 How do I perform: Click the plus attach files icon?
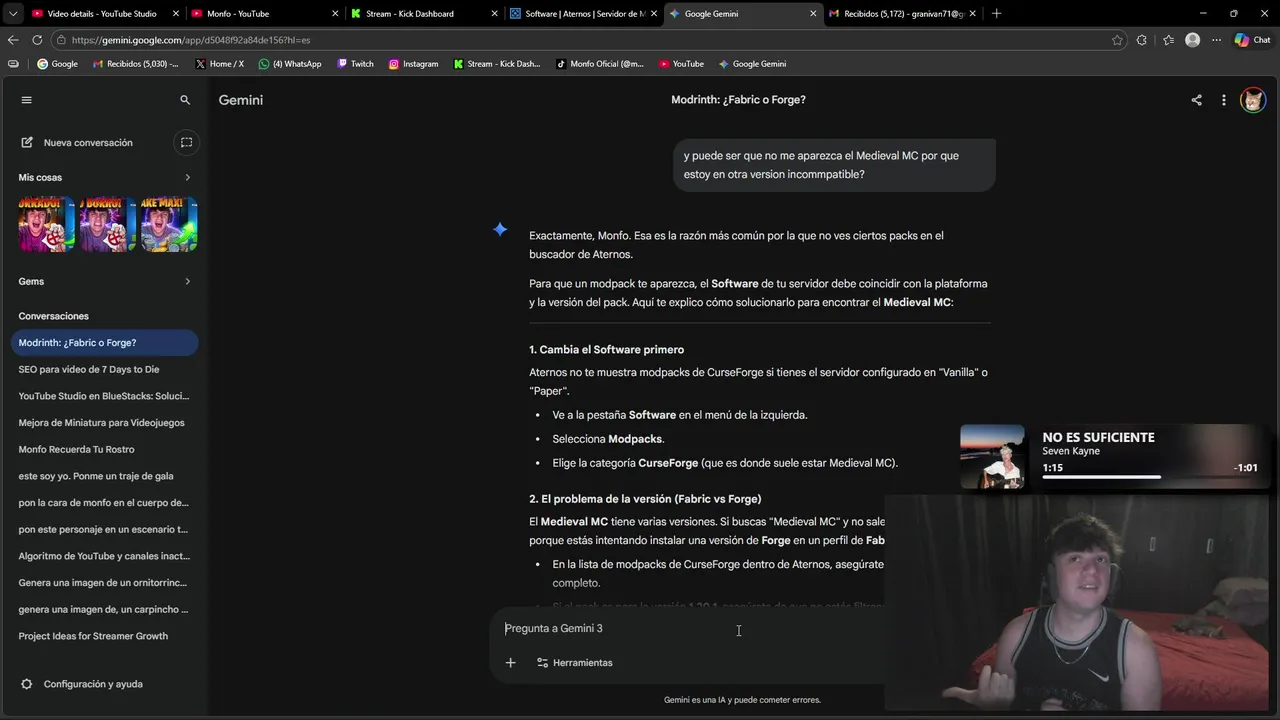tap(510, 662)
